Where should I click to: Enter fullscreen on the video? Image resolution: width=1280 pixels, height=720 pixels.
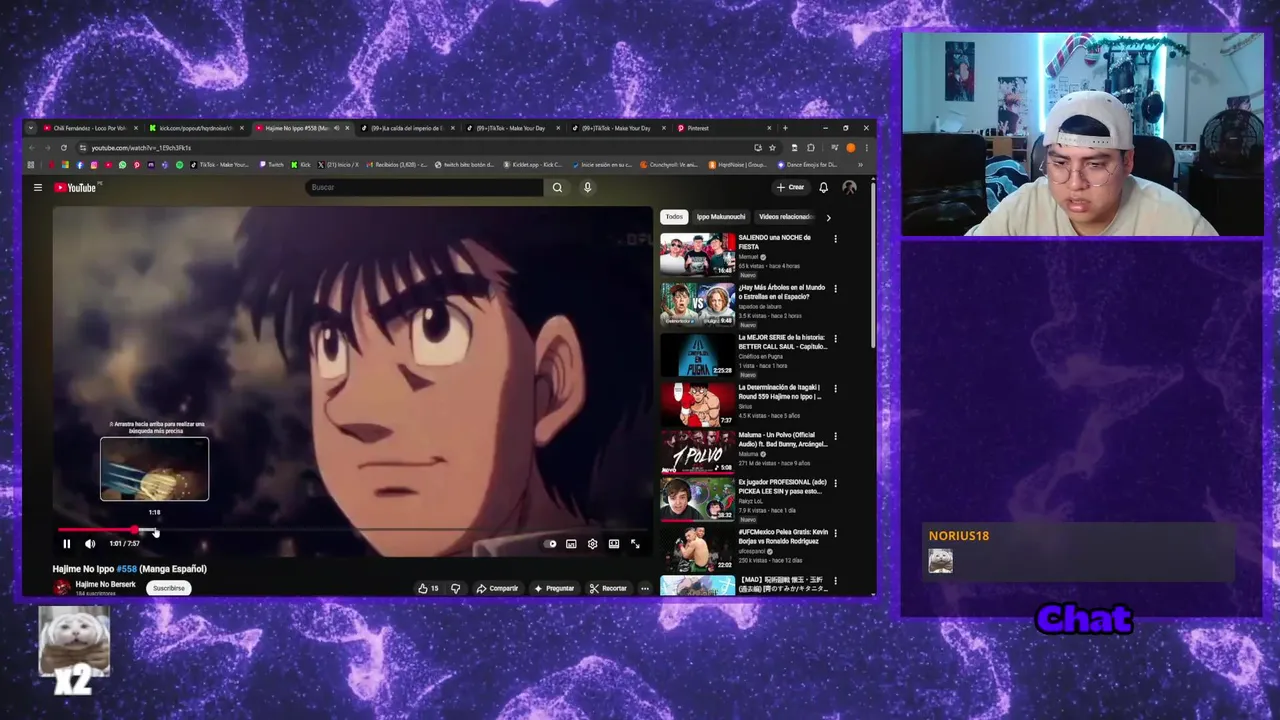pos(635,544)
